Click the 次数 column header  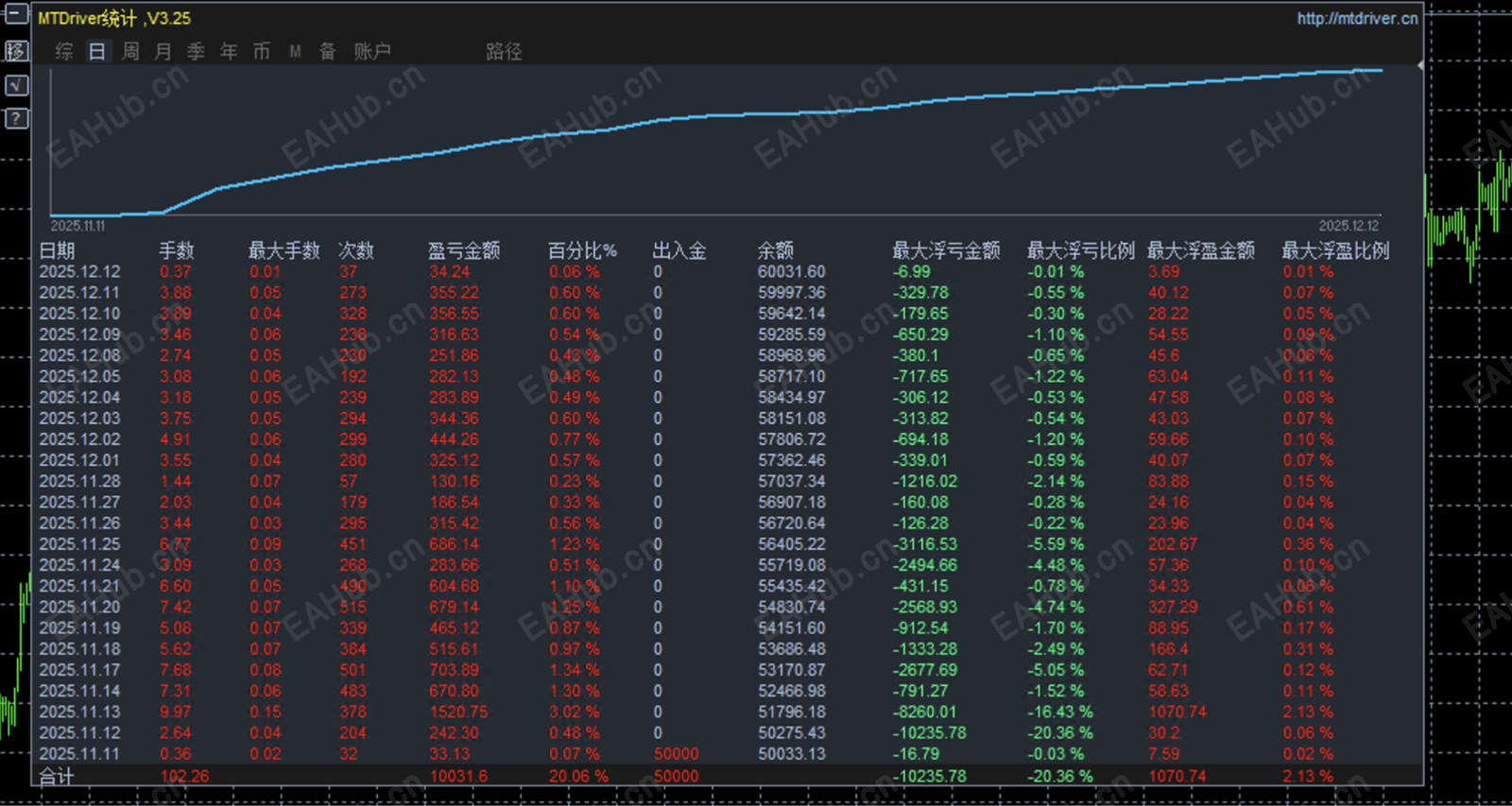tap(356, 250)
